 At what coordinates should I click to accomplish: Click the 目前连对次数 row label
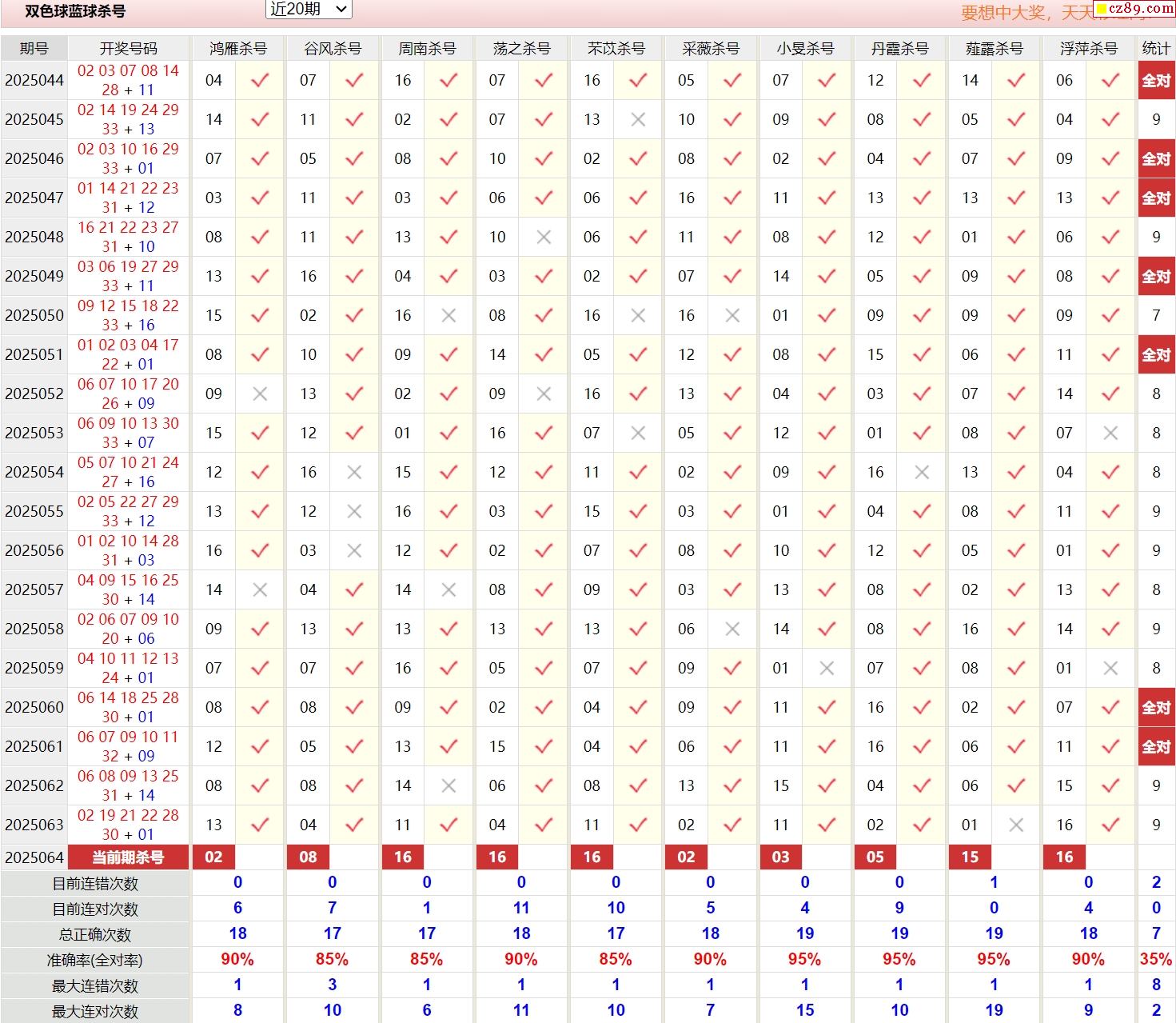coord(95,909)
